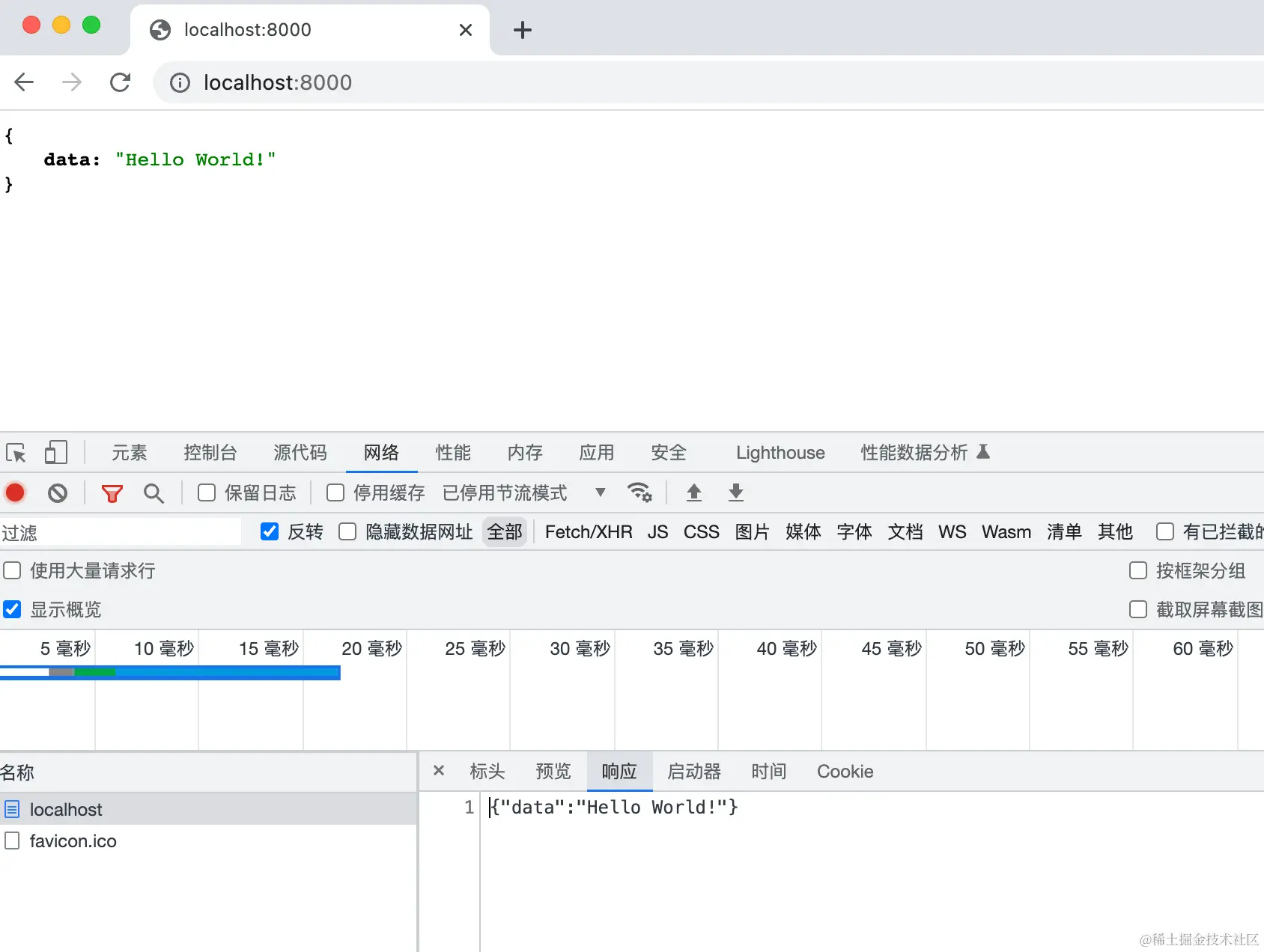Click the 名称 column header
Screen dimensions: 1264x952
coord(208,772)
